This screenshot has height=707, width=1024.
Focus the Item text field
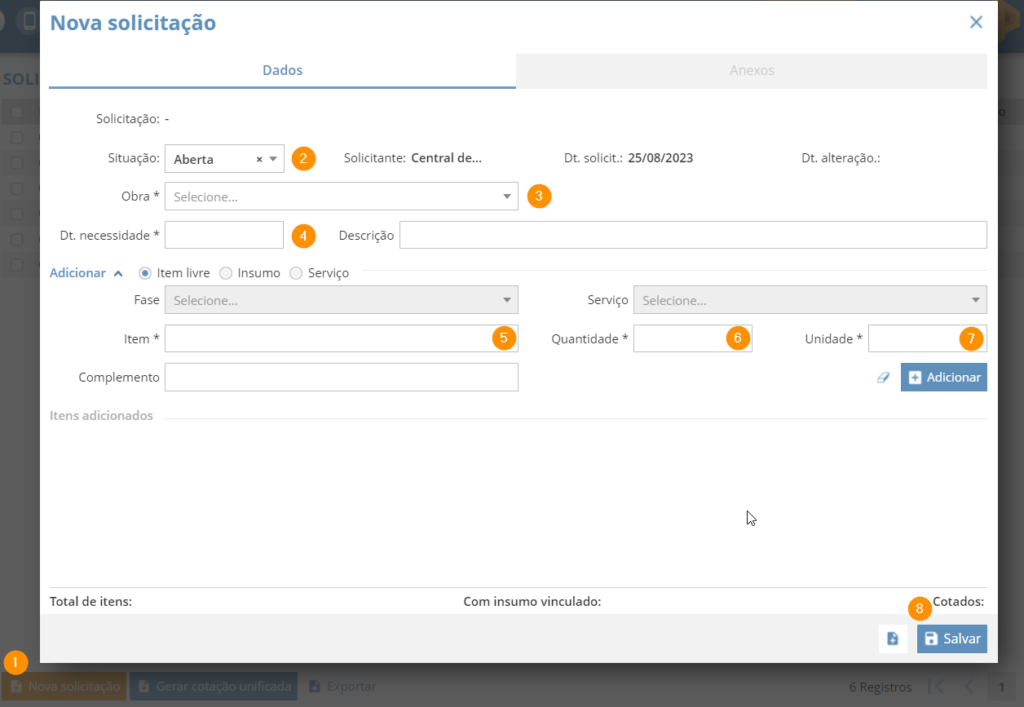[341, 339]
